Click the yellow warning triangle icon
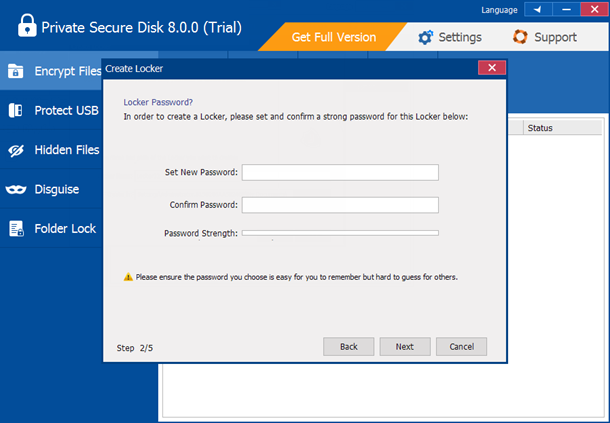The width and height of the screenshot is (610, 423). click(128, 277)
